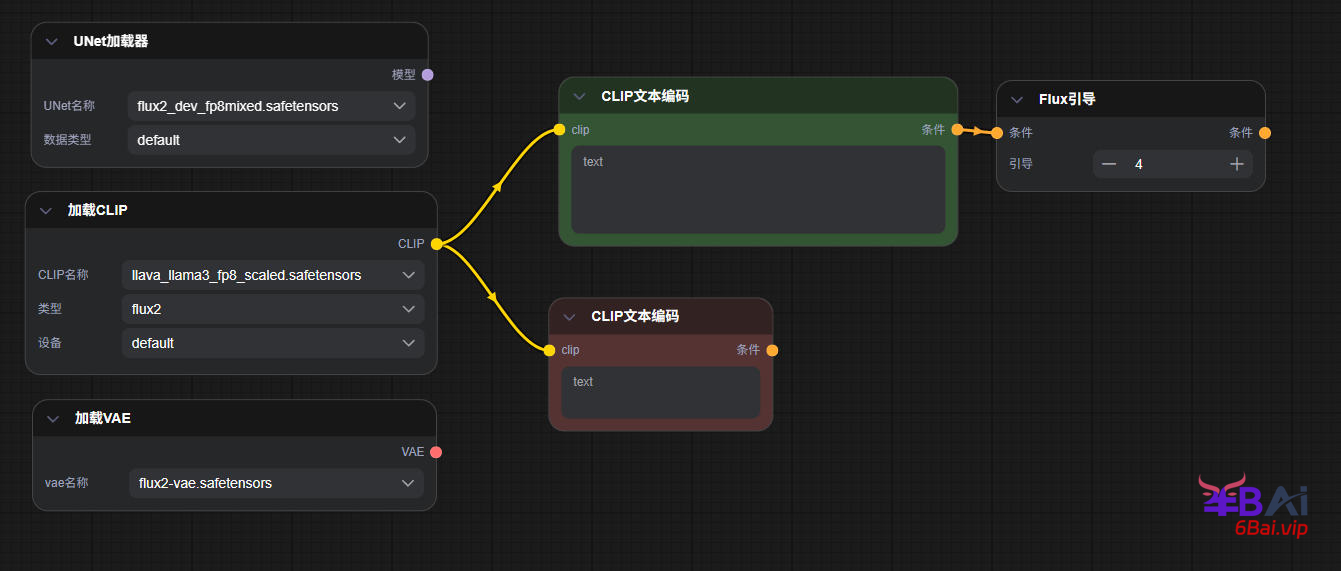1341x571 pixels.
Task: Click the red node's text prompt field
Action: (660, 392)
